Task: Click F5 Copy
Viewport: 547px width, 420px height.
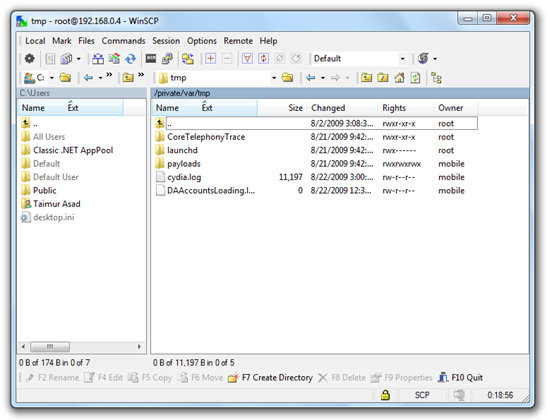Action: 150,378
